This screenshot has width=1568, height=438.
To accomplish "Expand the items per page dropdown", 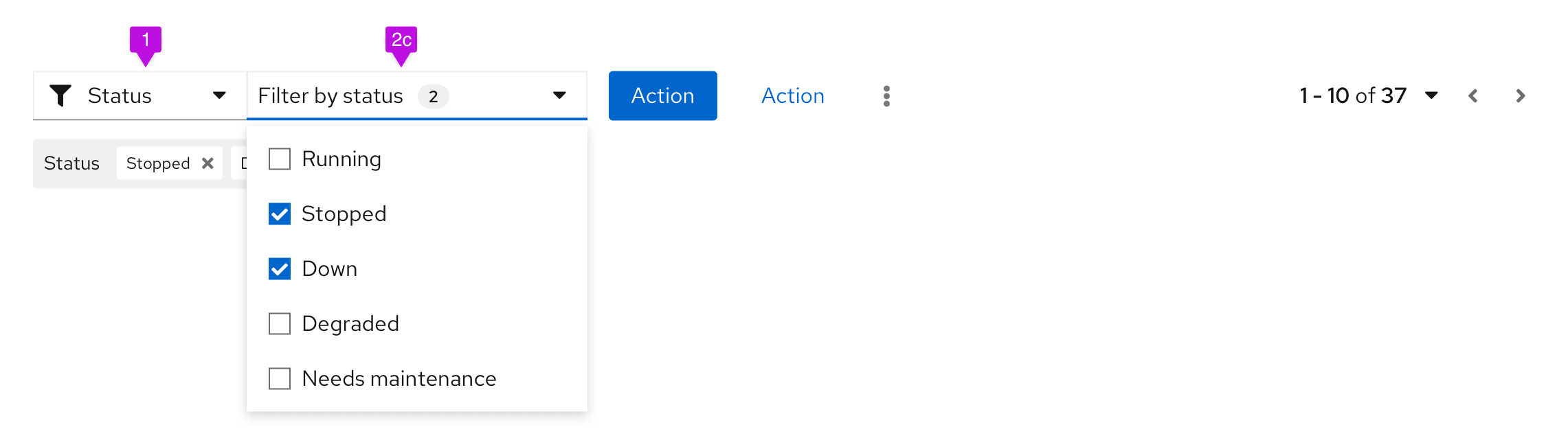I will (x=1431, y=95).
